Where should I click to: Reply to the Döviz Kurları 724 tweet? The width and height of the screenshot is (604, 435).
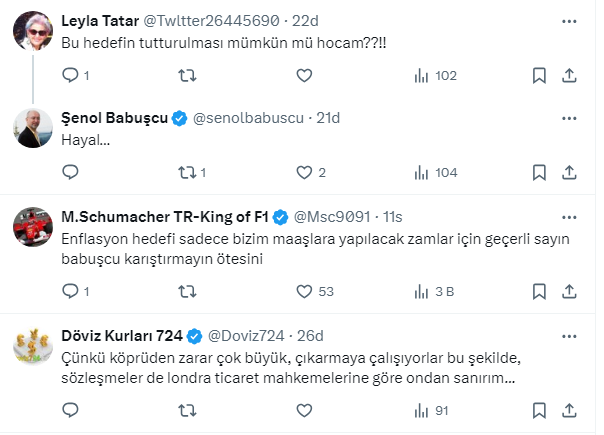tap(70, 409)
